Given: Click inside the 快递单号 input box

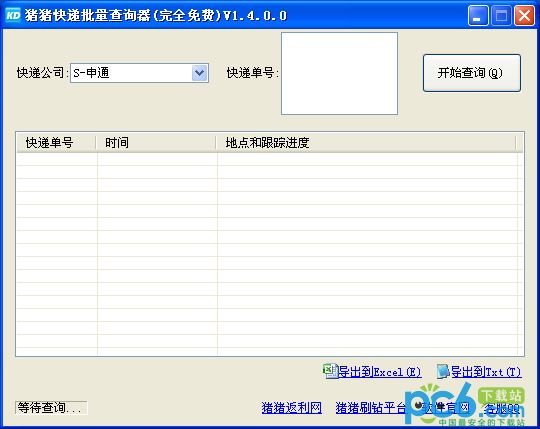Looking at the screenshot, I should point(339,73).
